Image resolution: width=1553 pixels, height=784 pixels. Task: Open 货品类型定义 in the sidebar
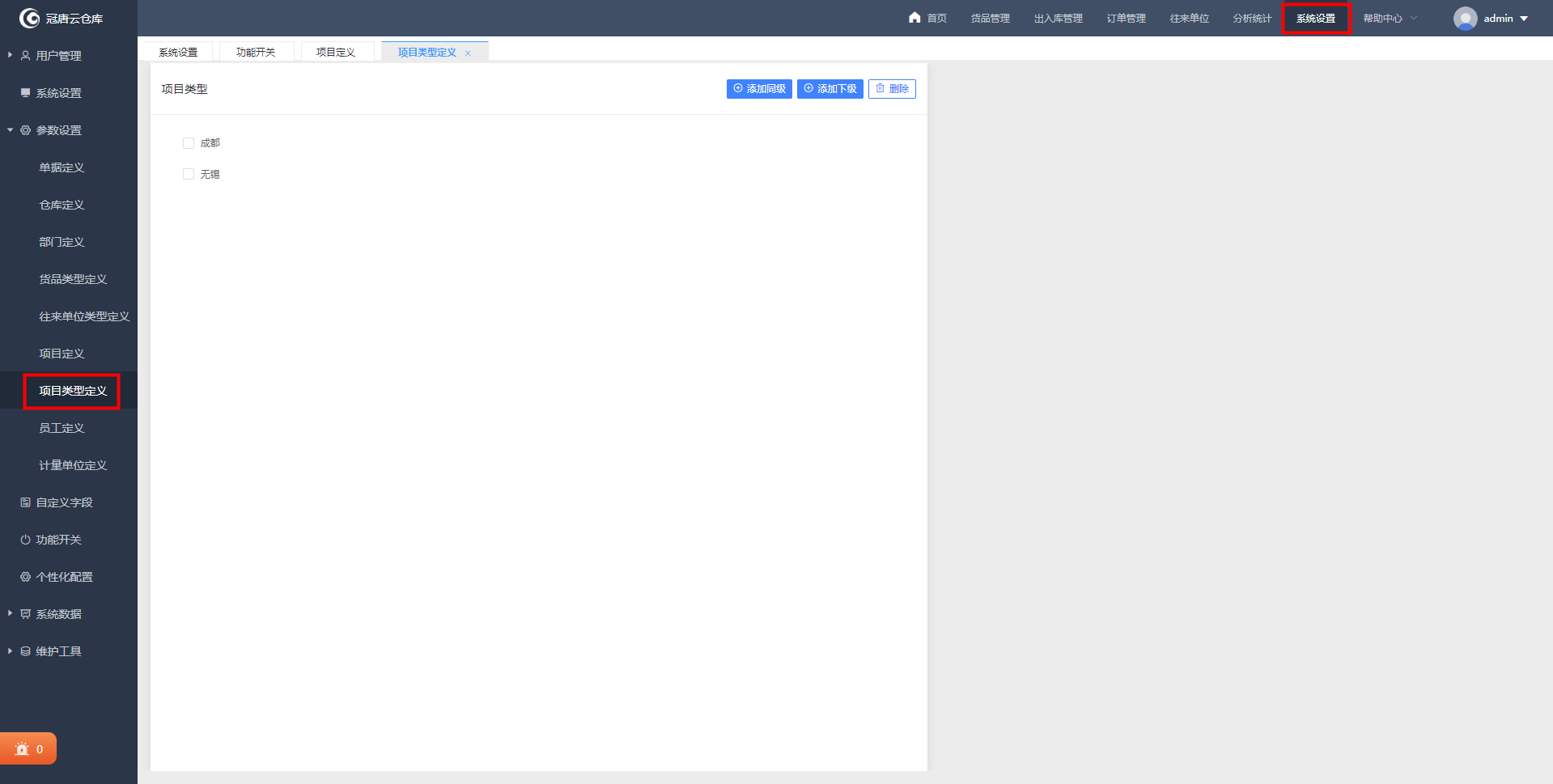click(73, 279)
